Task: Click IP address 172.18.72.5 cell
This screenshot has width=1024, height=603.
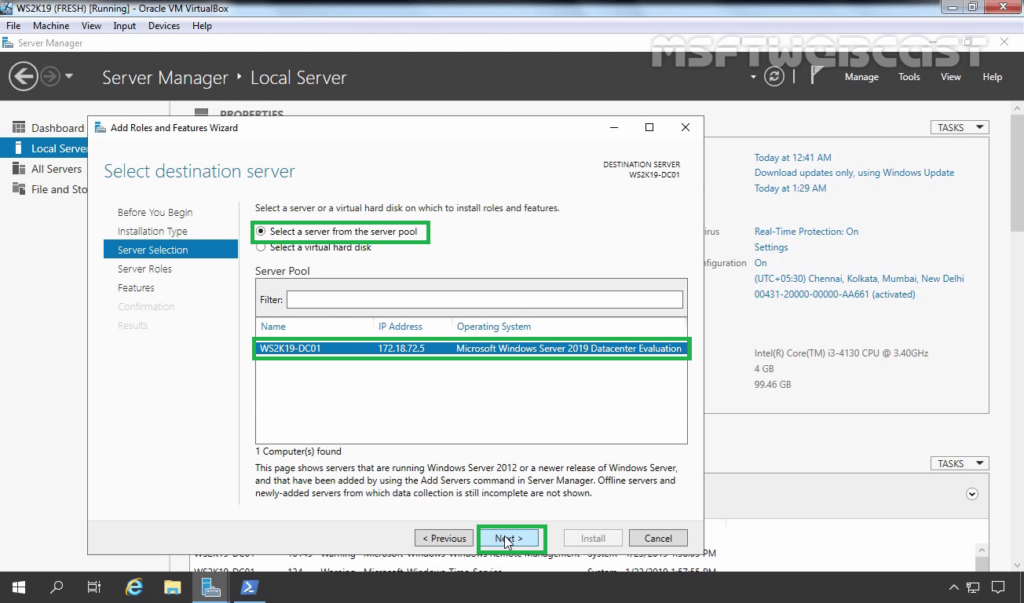Action: [x=401, y=348]
